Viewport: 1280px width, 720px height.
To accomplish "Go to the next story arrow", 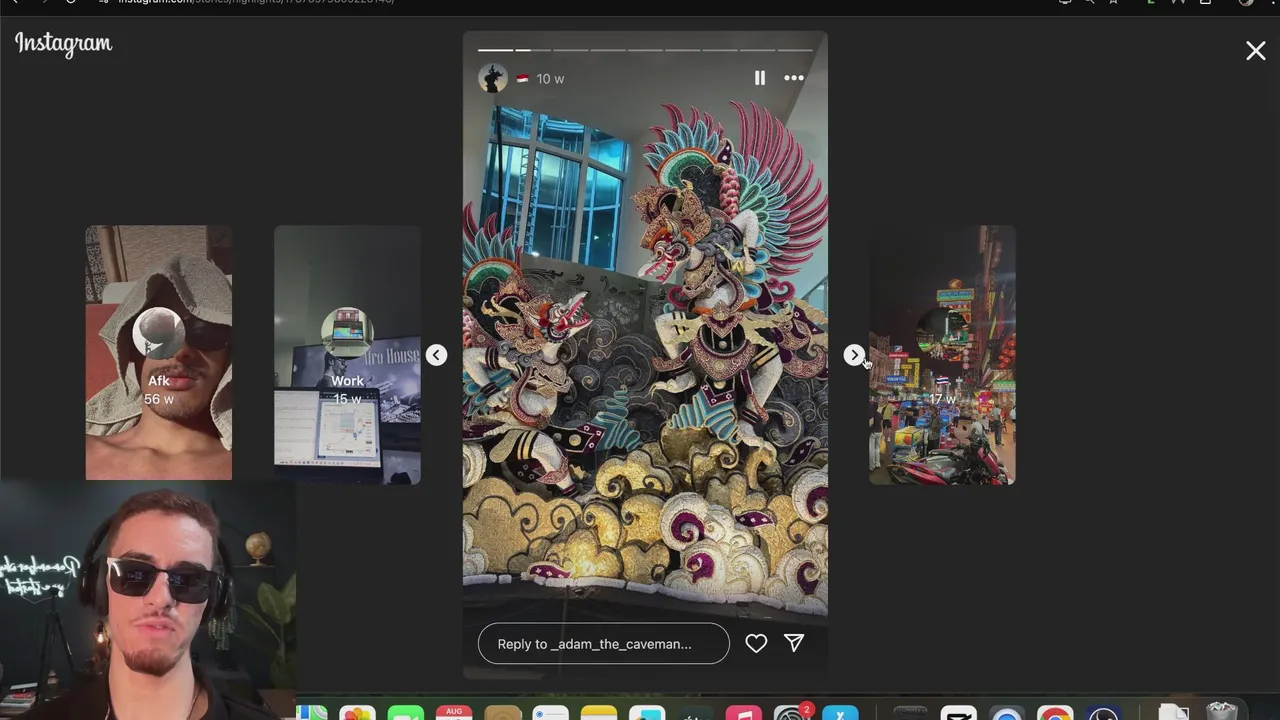I will tap(853, 355).
